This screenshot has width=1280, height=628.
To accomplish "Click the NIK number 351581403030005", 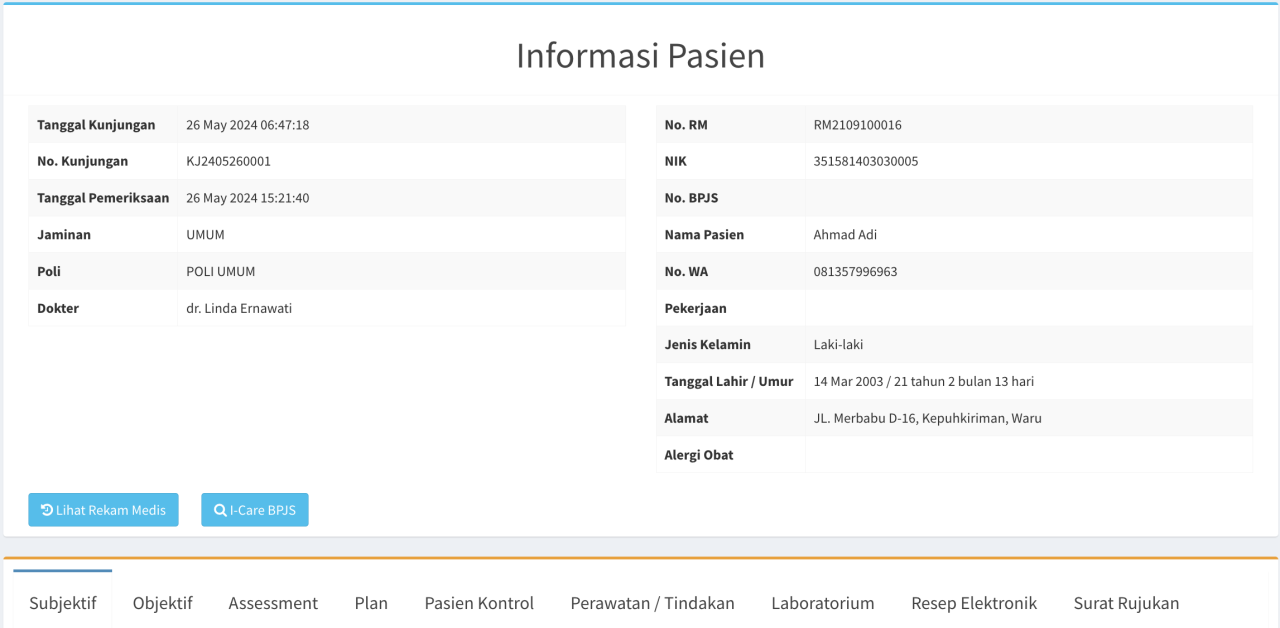I will (866, 161).
